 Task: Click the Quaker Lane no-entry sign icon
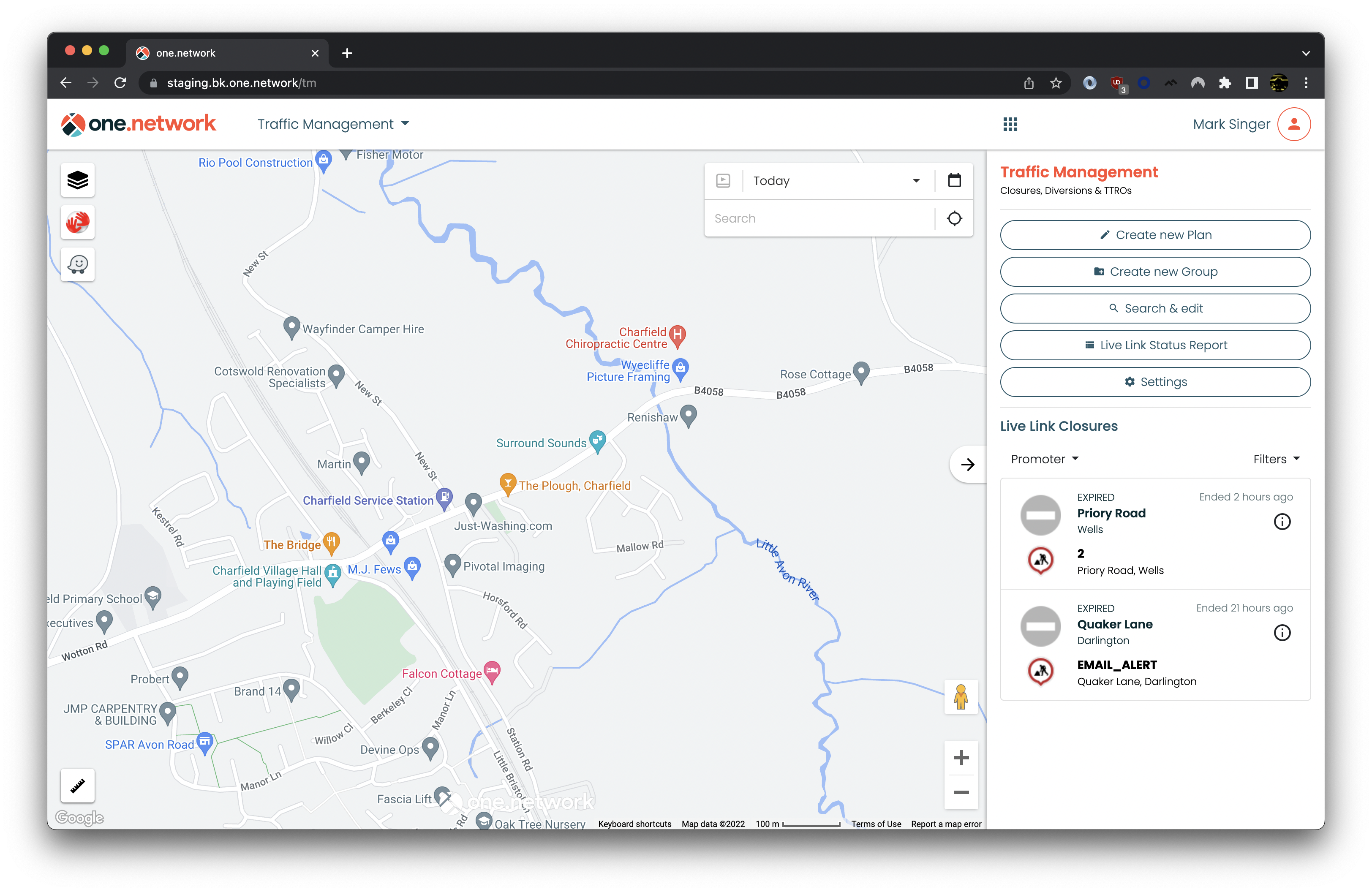pos(1040,626)
